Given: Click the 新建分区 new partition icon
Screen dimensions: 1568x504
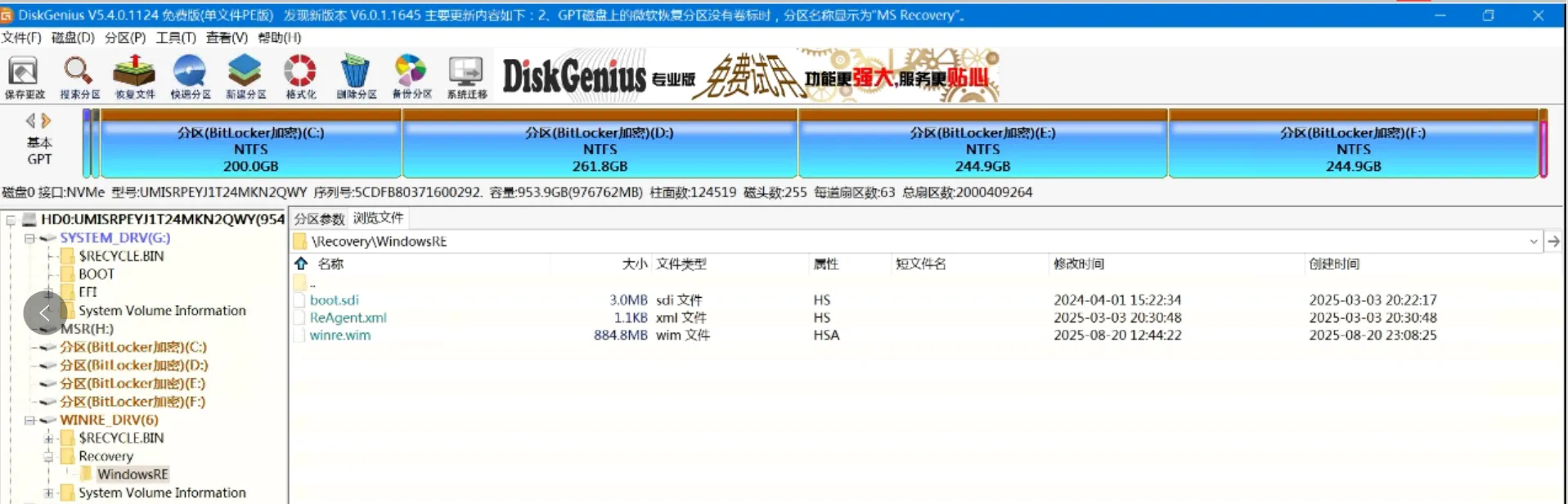Looking at the screenshot, I should pos(245,78).
